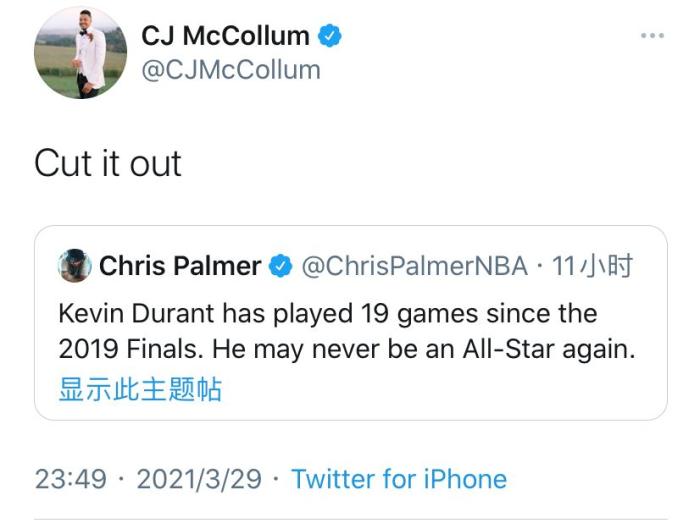
Task: Open CJ McCollum's profile picture
Action: (80, 52)
